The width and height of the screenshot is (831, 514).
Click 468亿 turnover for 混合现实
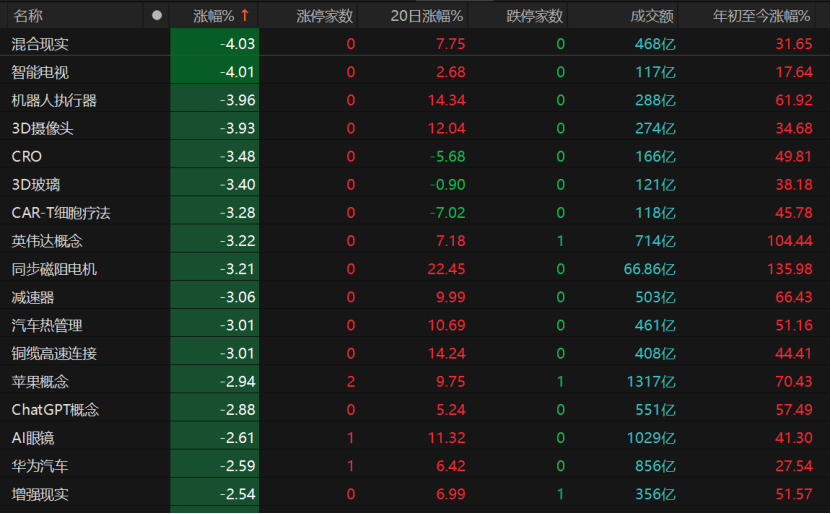click(655, 43)
